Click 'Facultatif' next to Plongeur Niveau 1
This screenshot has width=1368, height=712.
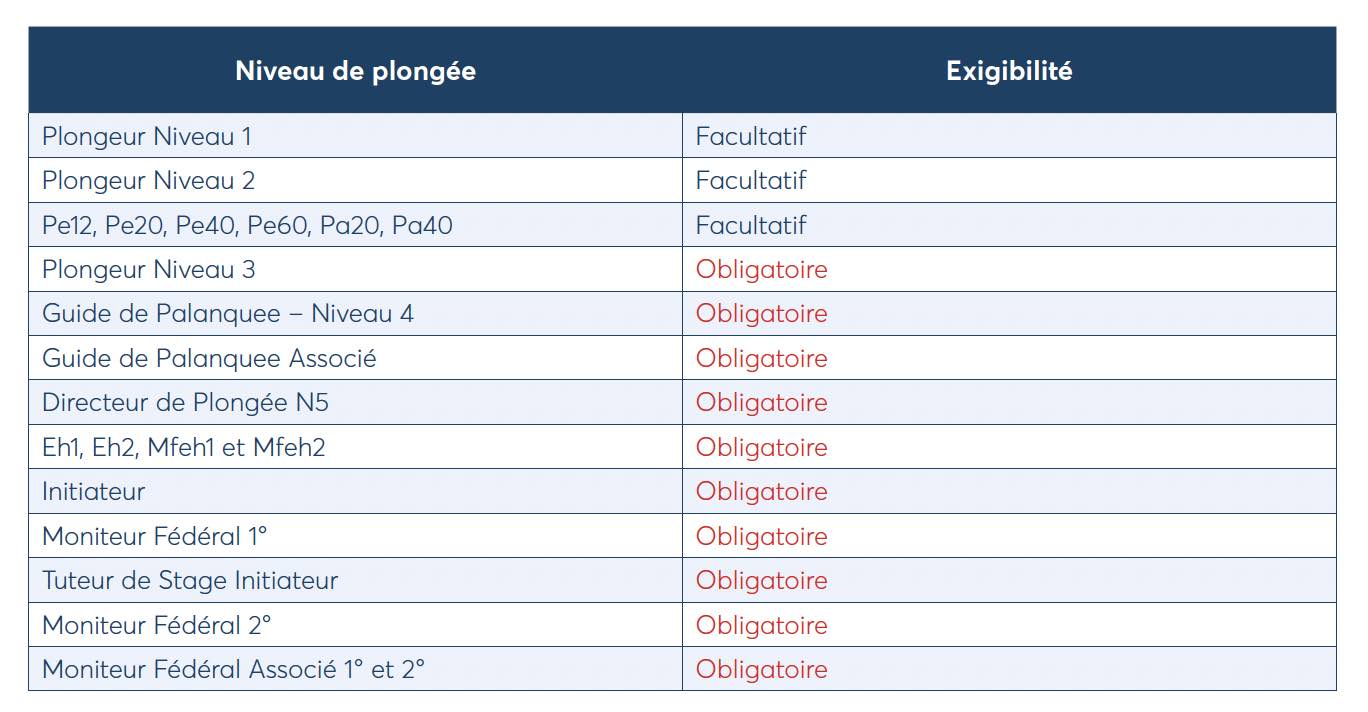click(751, 136)
